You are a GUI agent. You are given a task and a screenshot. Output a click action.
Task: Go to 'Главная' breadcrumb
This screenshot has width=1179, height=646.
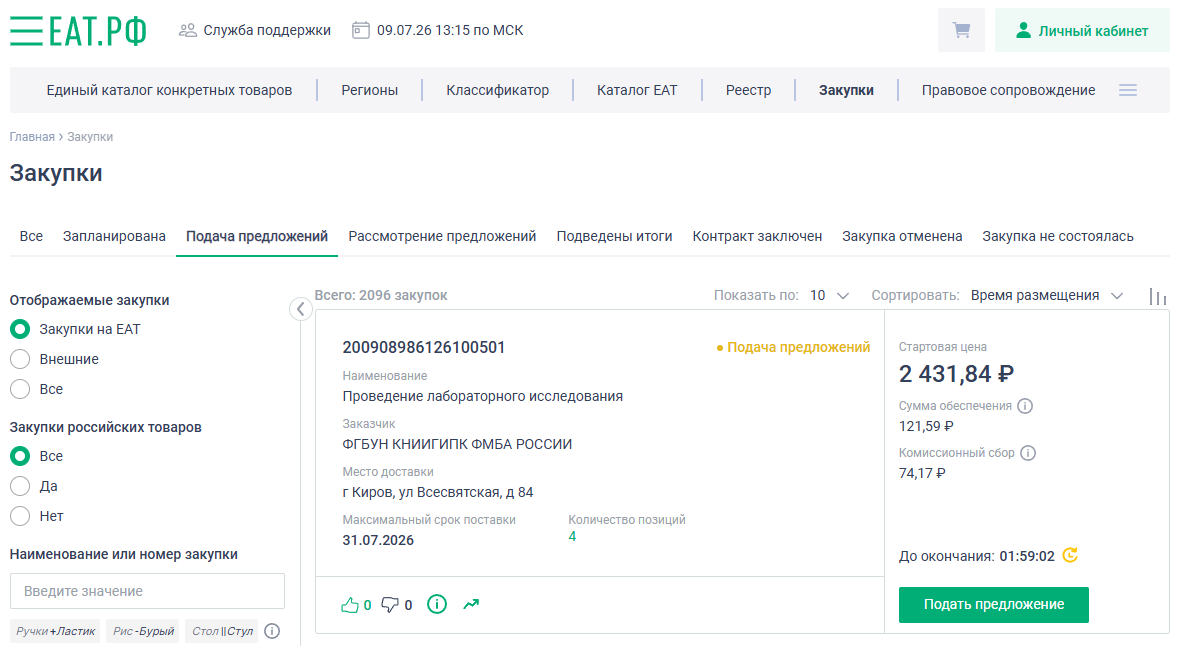click(32, 137)
